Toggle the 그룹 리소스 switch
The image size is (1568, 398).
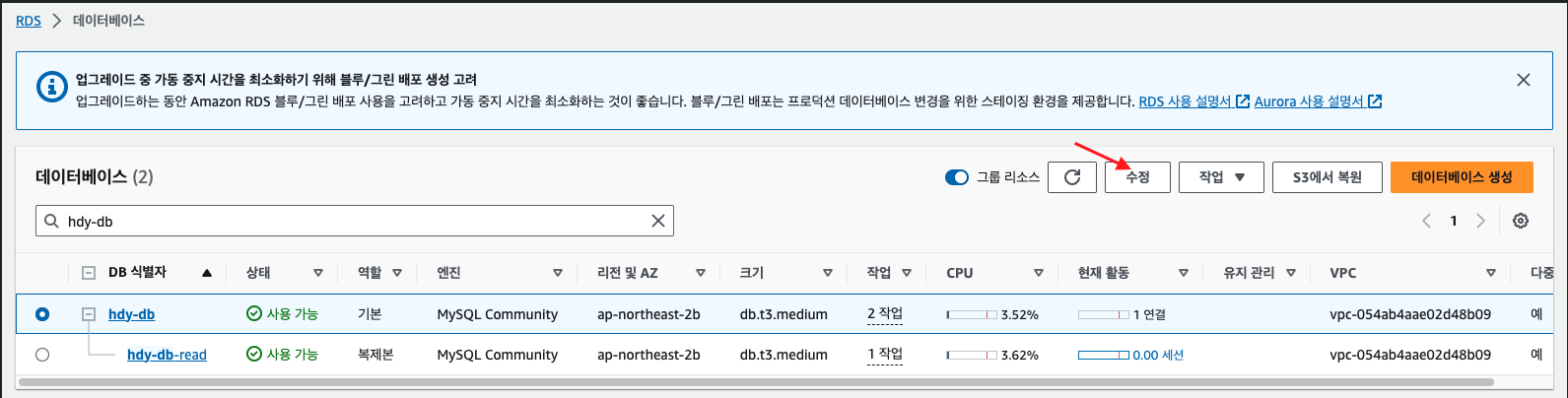click(x=956, y=177)
